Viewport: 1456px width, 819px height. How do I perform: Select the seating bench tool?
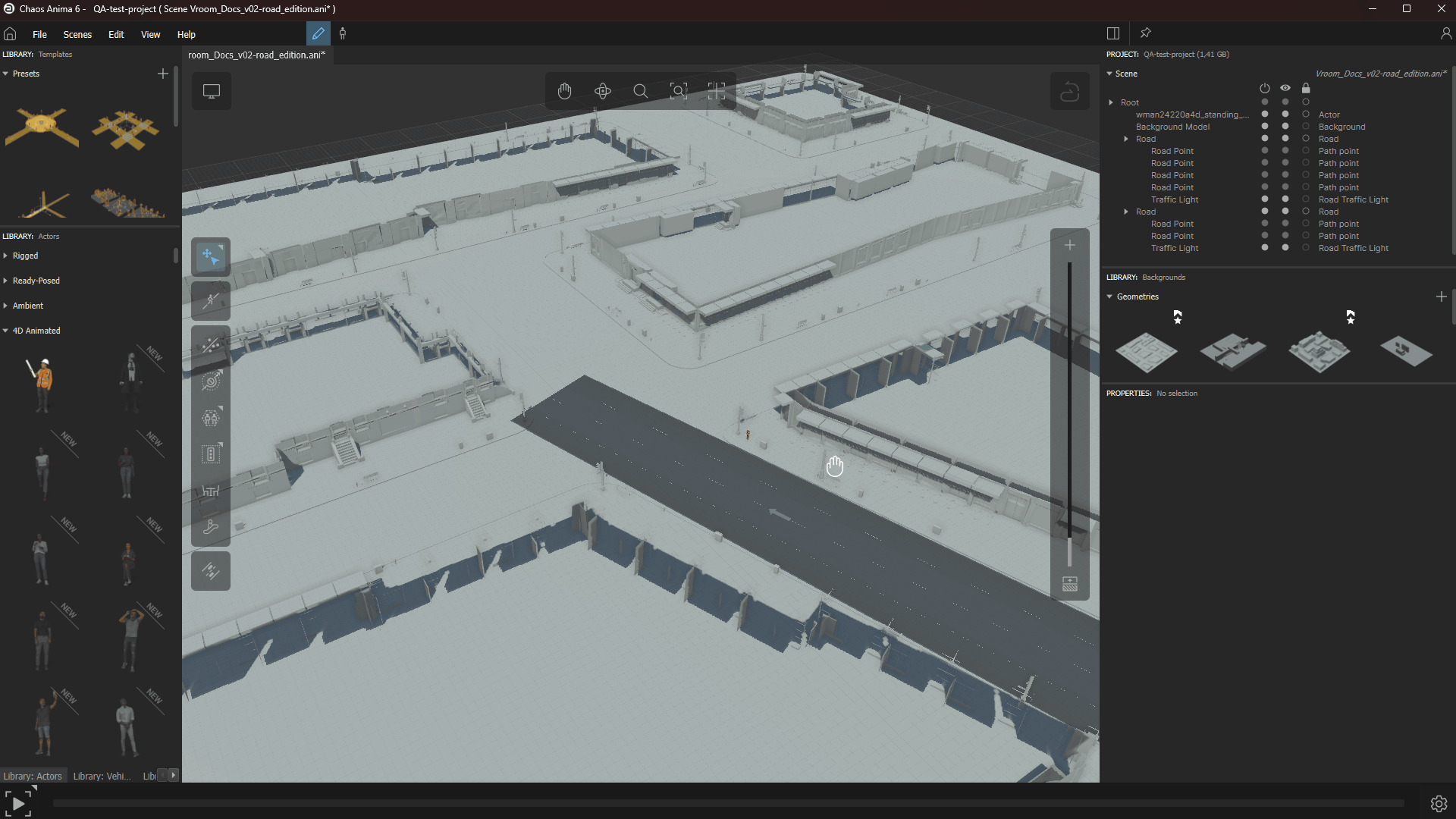point(211,491)
